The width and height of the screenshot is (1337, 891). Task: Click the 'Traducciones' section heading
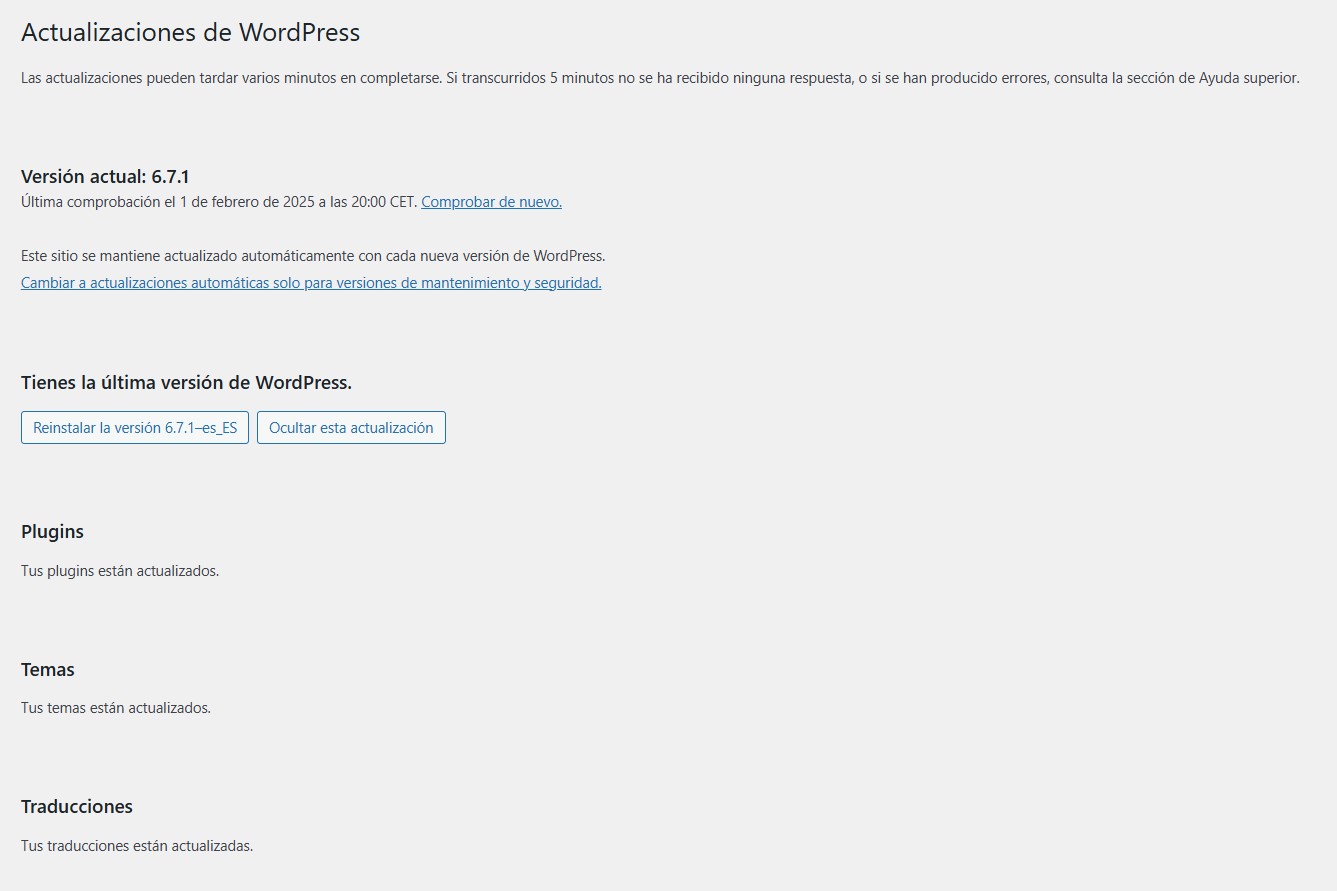pyautogui.click(x=77, y=806)
